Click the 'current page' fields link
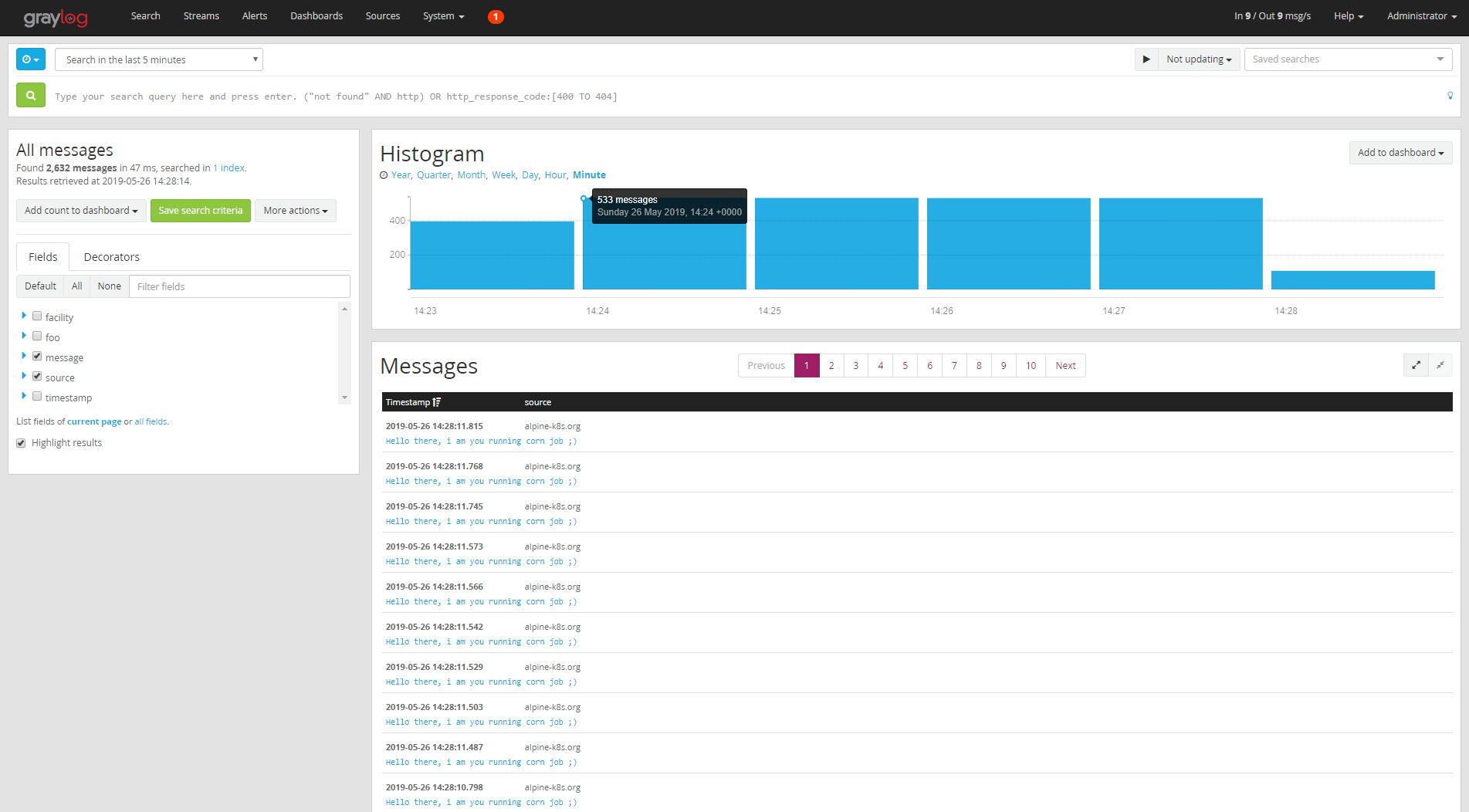 pyautogui.click(x=94, y=422)
